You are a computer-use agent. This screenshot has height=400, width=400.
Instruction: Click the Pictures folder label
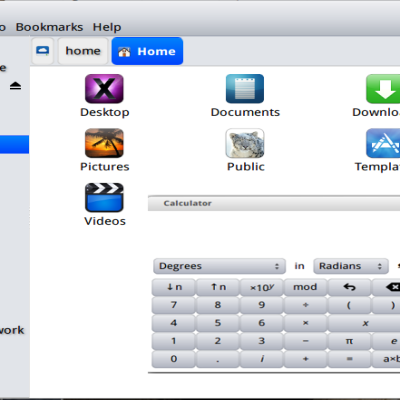(105, 167)
